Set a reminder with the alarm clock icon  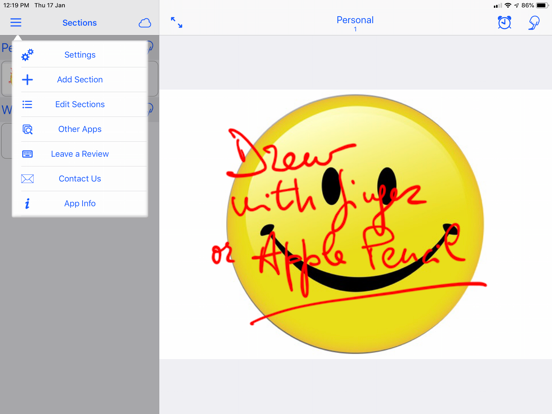504,23
